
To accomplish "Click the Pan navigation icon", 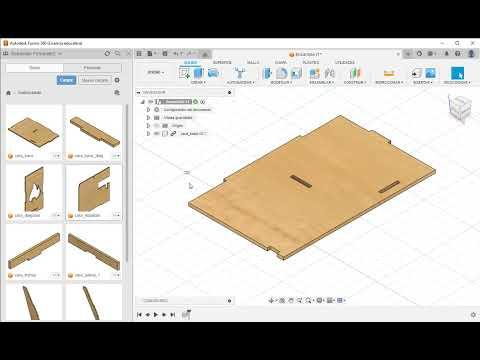I will coord(290,300).
